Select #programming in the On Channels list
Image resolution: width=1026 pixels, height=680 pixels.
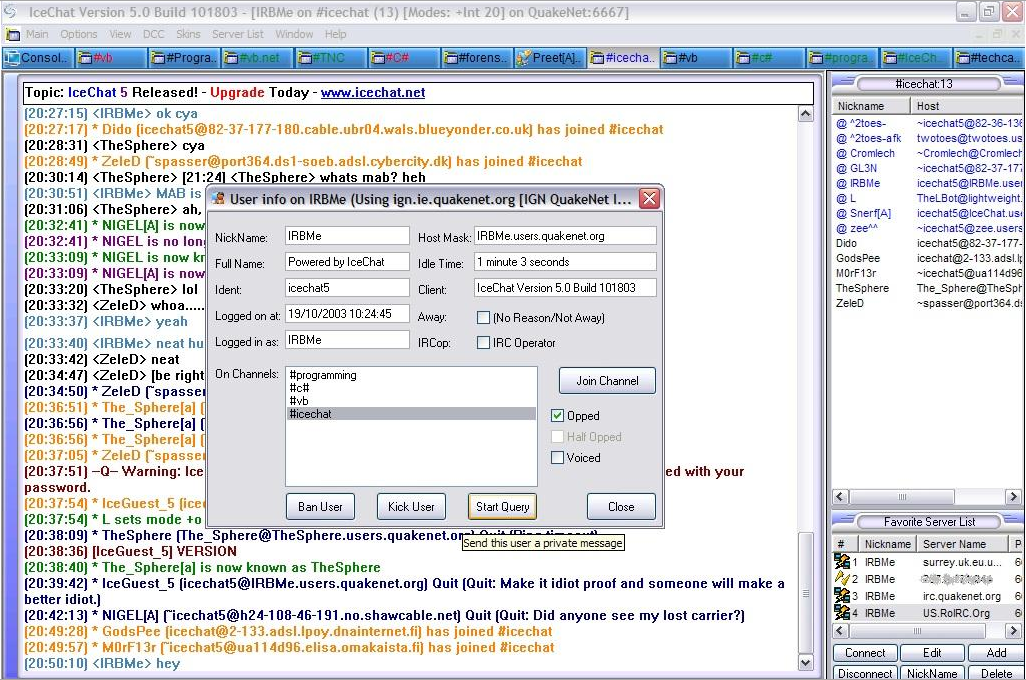pos(411,375)
